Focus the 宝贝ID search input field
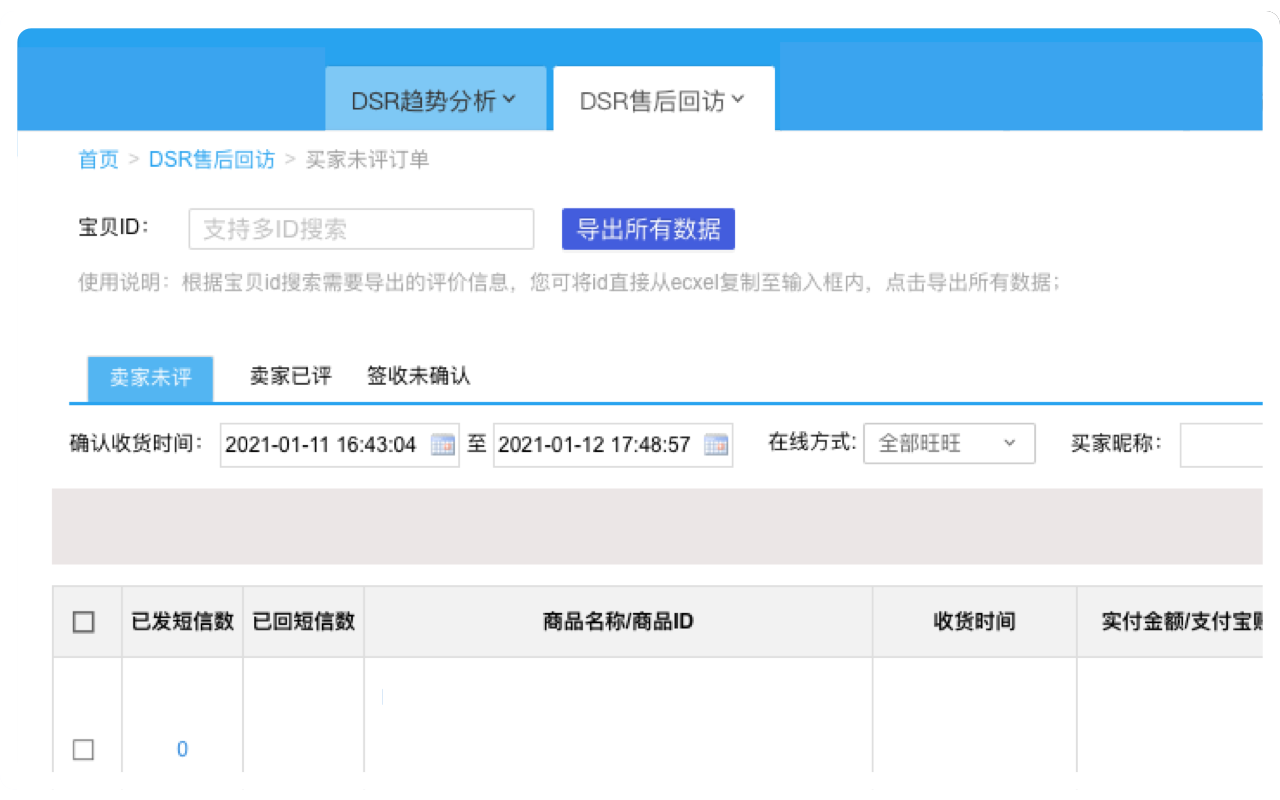The width and height of the screenshot is (1280, 800). pyautogui.click(x=361, y=229)
